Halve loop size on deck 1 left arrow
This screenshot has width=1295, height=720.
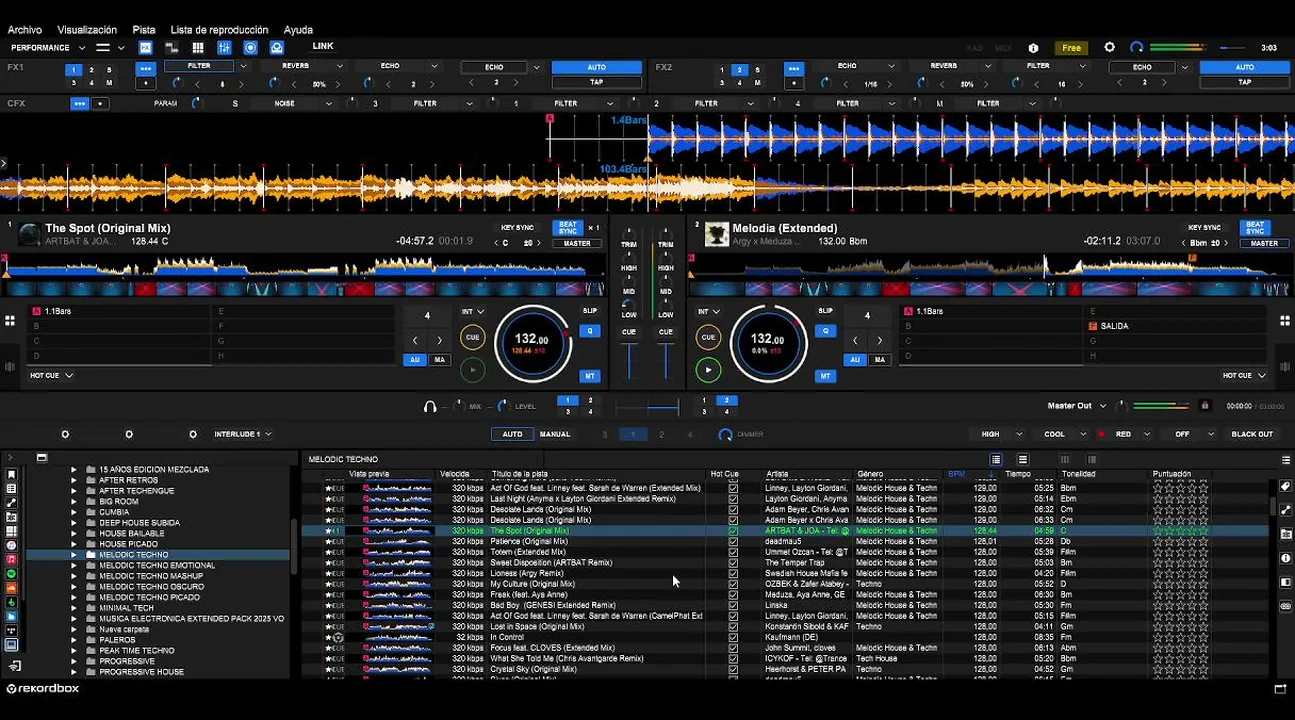click(x=415, y=340)
